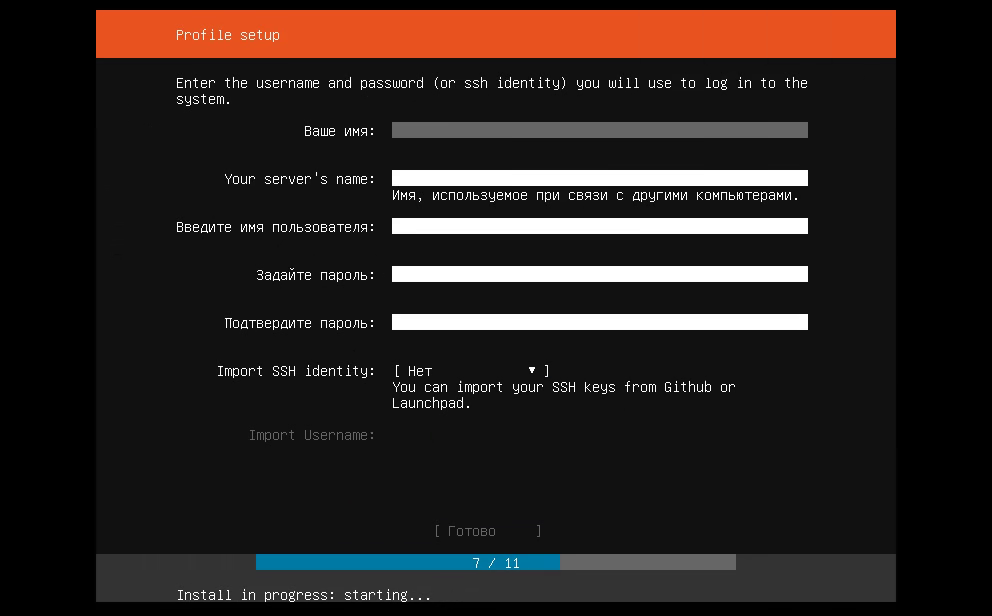Click the ▼ arrow in SSH identity dropdown
The width and height of the screenshot is (992, 616).
[532, 371]
